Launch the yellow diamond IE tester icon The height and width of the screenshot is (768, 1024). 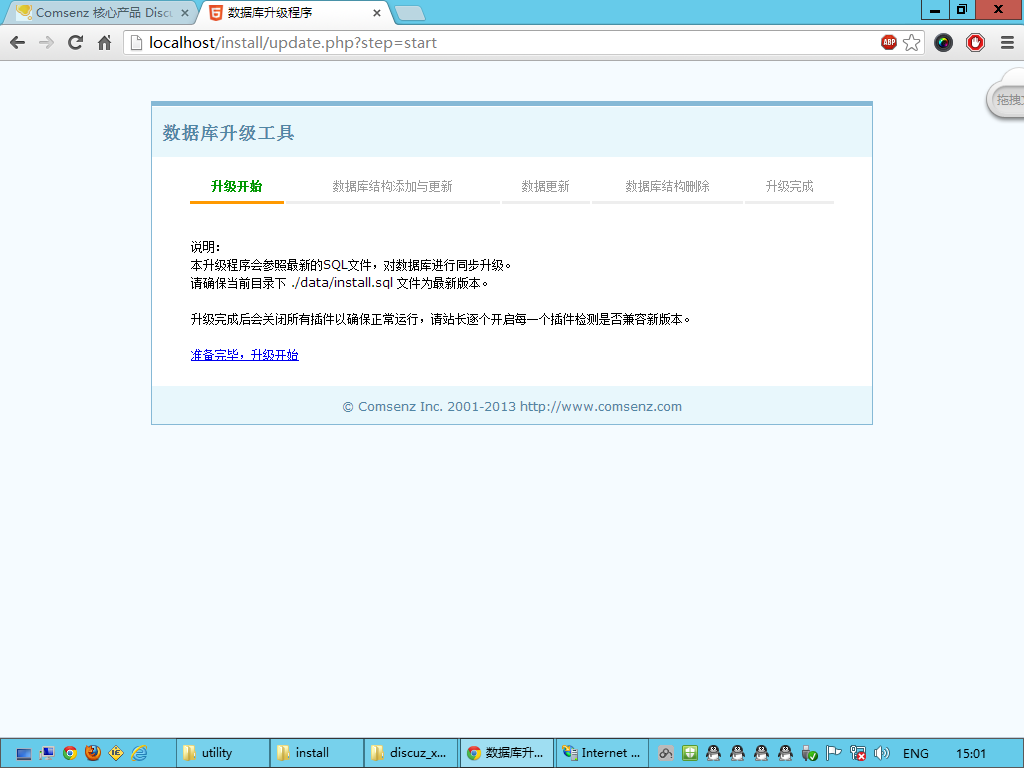click(116, 753)
